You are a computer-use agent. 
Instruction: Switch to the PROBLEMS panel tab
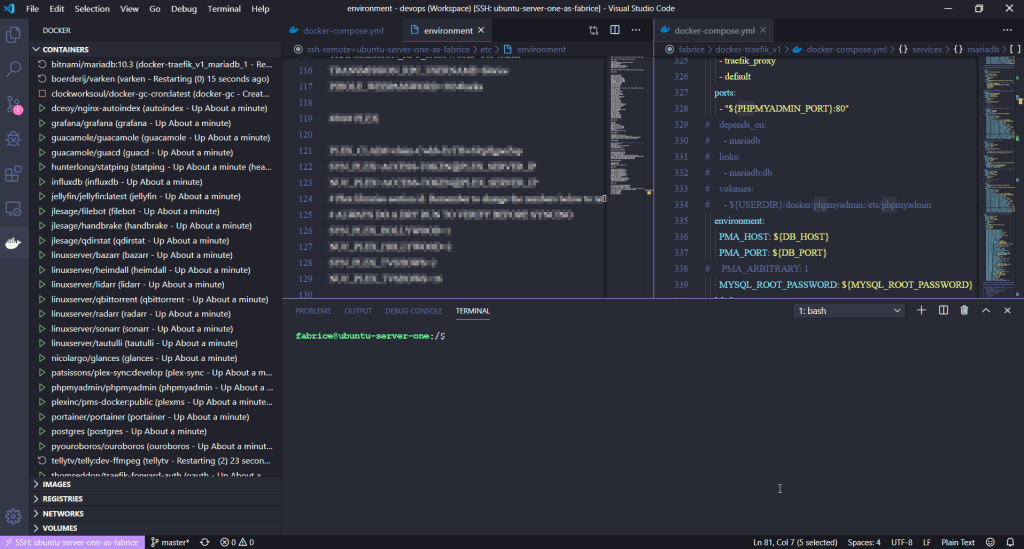click(313, 311)
